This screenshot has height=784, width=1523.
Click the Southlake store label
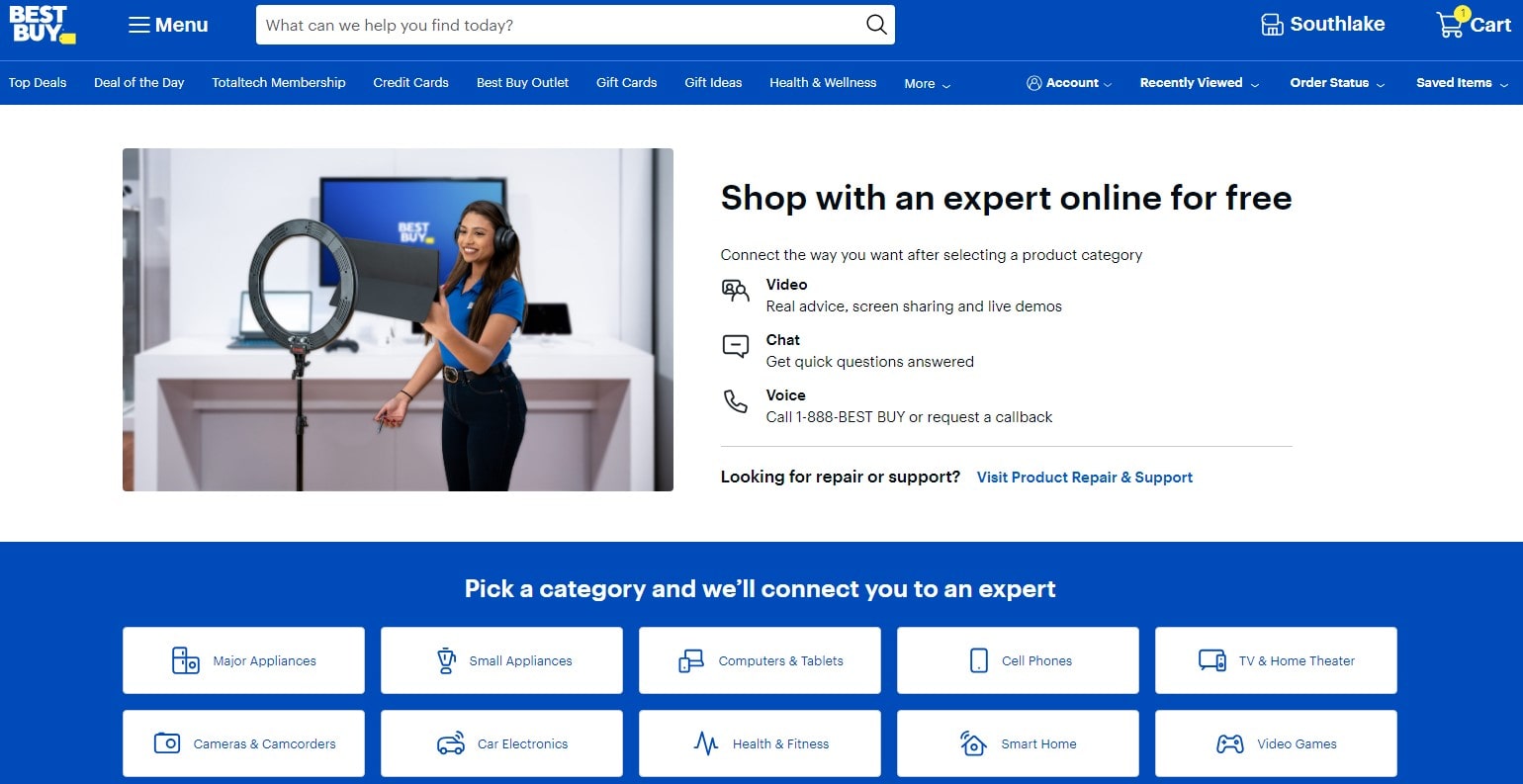click(1337, 25)
